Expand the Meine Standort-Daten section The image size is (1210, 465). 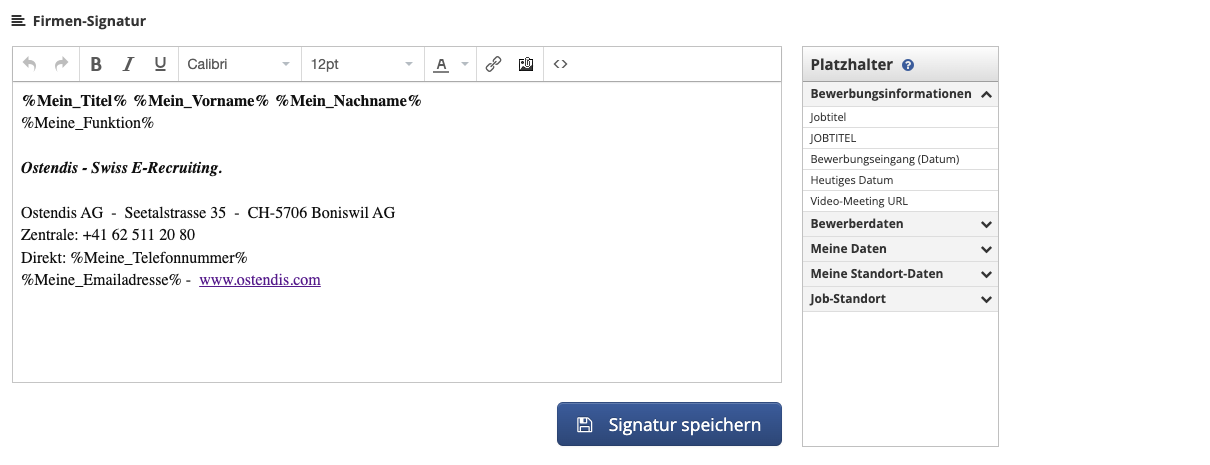(x=901, y=274)
